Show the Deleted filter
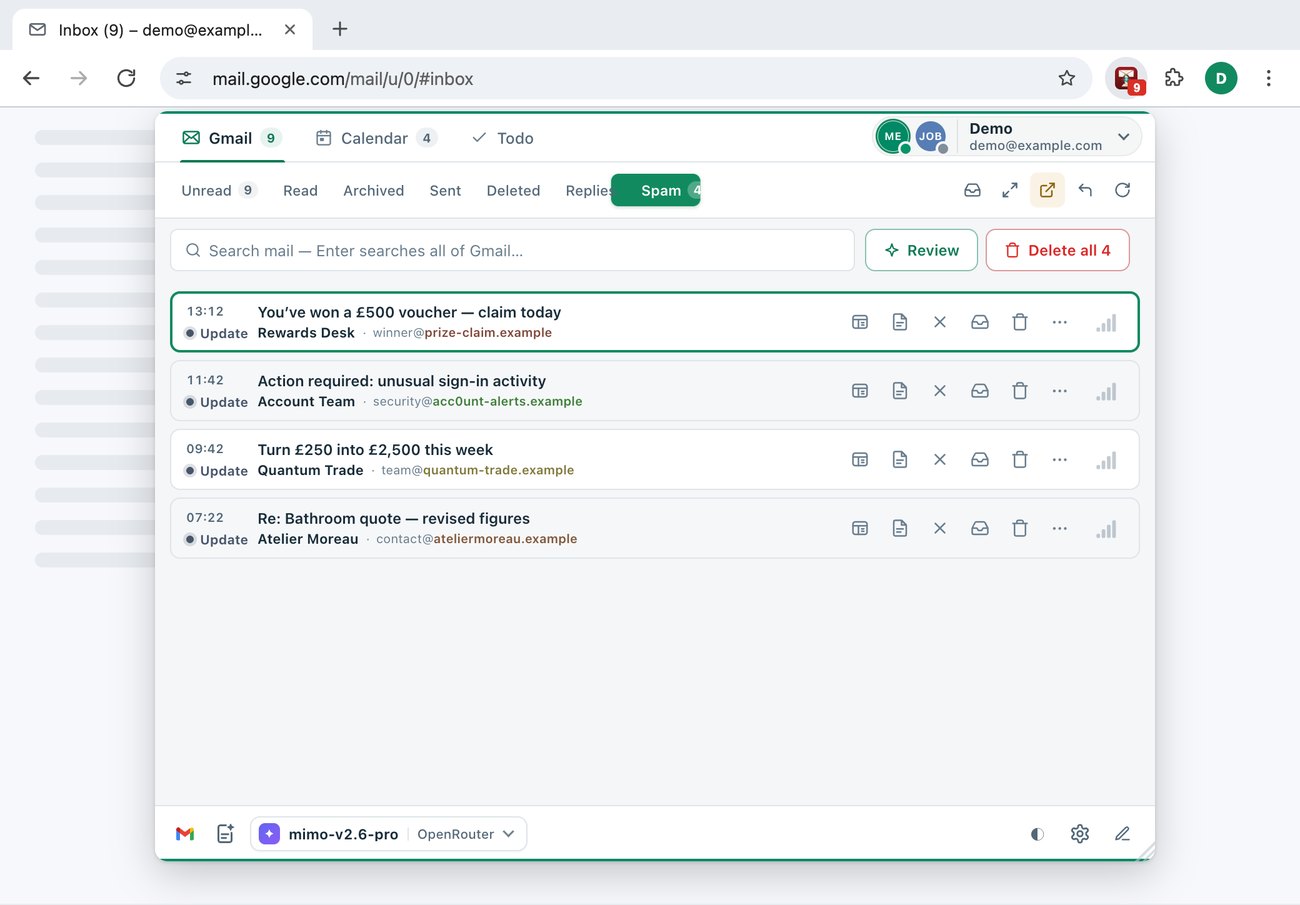Viewport: 1300px width, 905px height. point(513,190)
